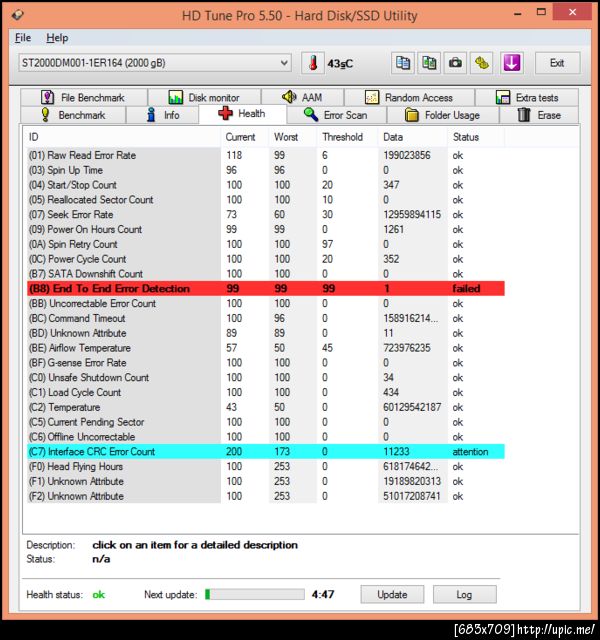Select Power Cycle Count row
Image resolution: width=600 pixels, height=640 pixels.
click(266, 259)
